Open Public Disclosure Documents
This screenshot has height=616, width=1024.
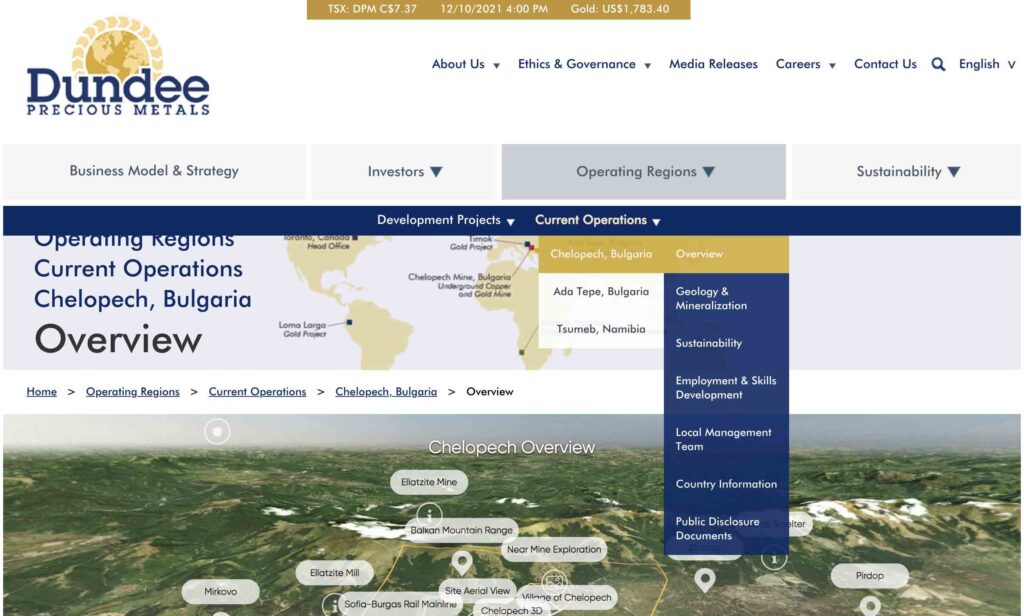point(726,528)
